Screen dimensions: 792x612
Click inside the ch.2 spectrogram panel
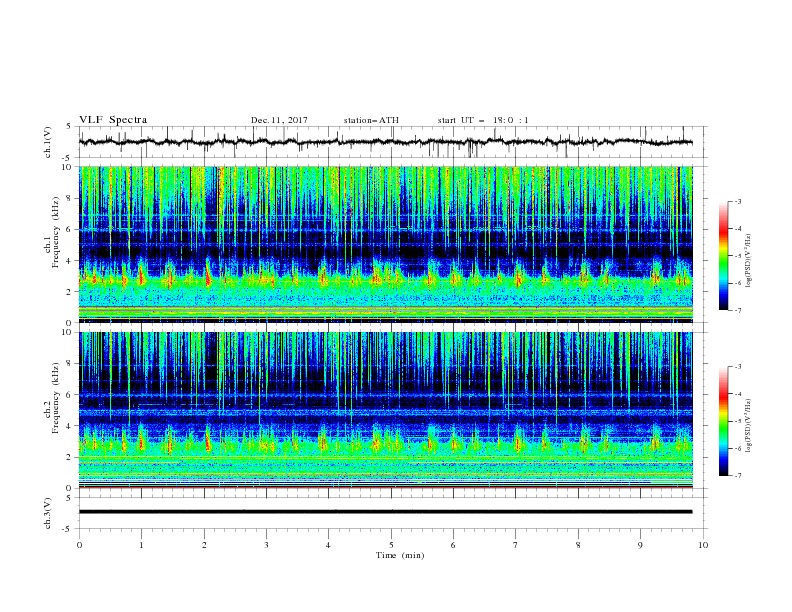(386, 410)
